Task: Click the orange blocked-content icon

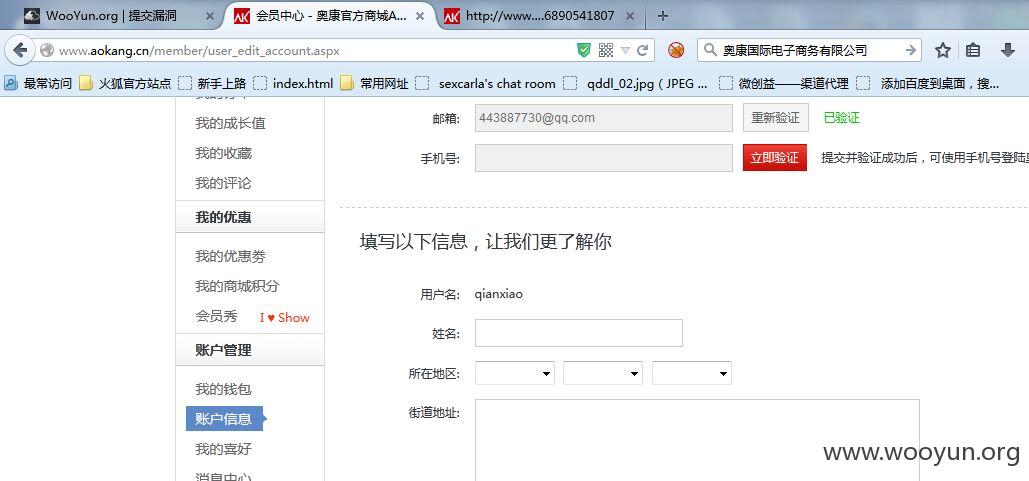Action: pyautogui.click(x=676, y=50)
